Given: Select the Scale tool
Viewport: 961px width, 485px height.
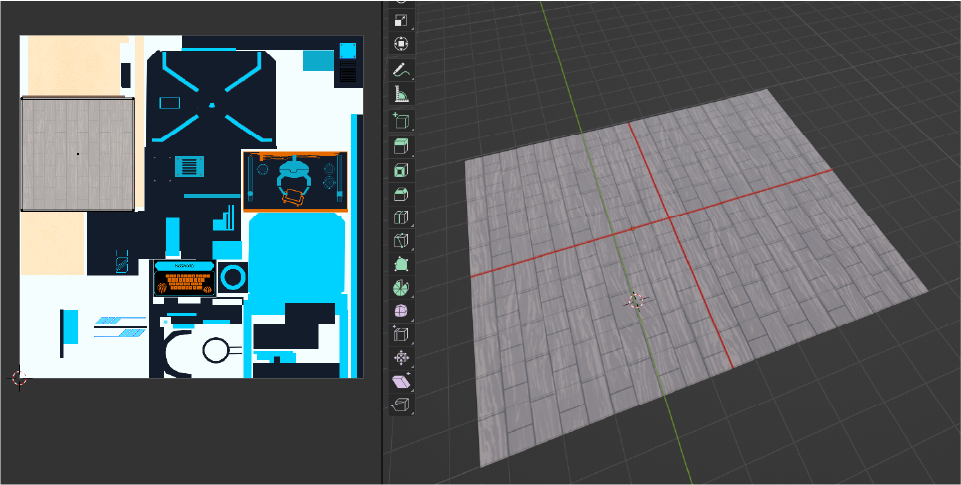Looking at the screenshot, I should click(x=401, y=20).
